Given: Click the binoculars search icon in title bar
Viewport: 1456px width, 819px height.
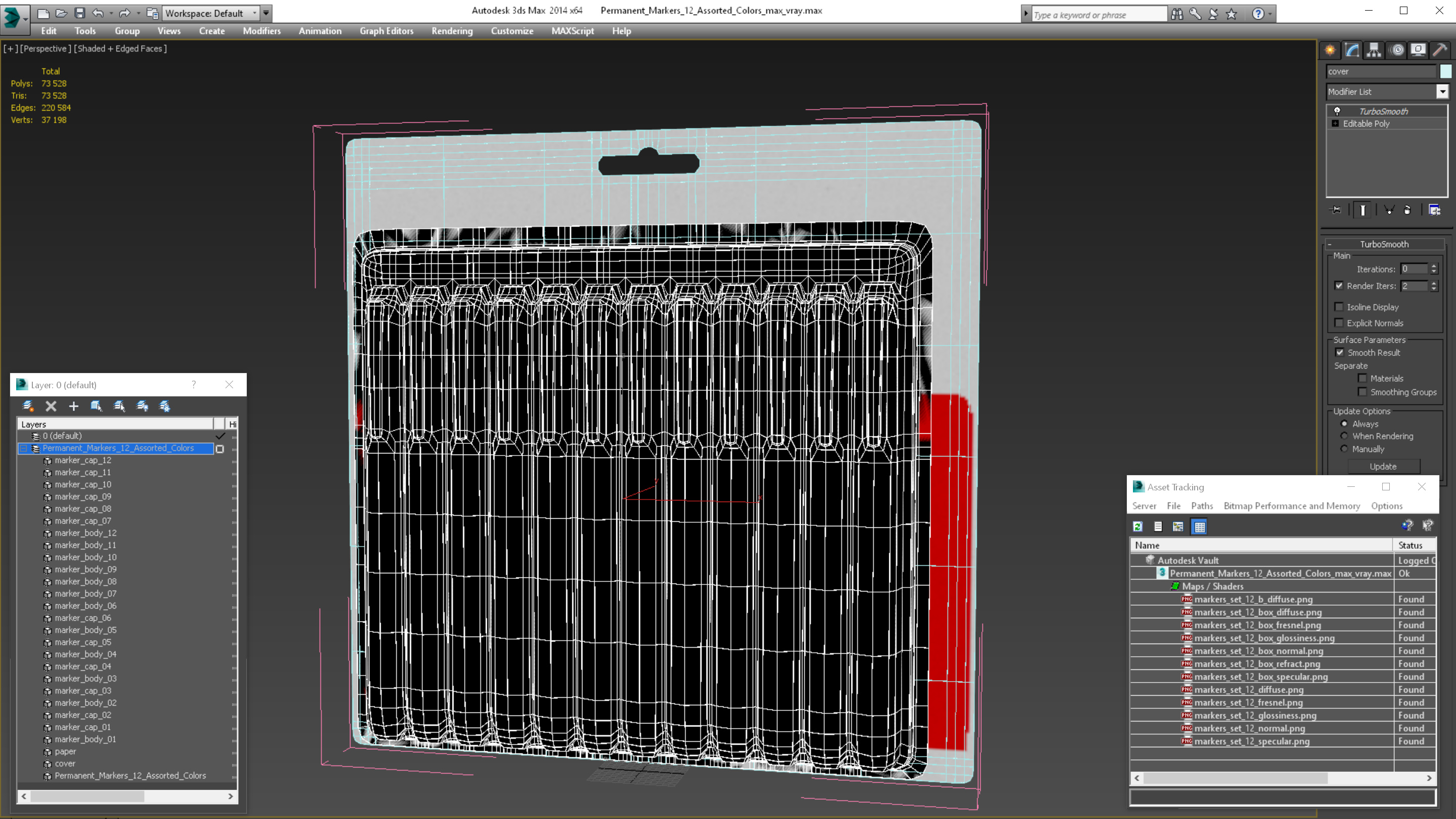Looking at the screenshot, I should click(x=1177, y=14).
